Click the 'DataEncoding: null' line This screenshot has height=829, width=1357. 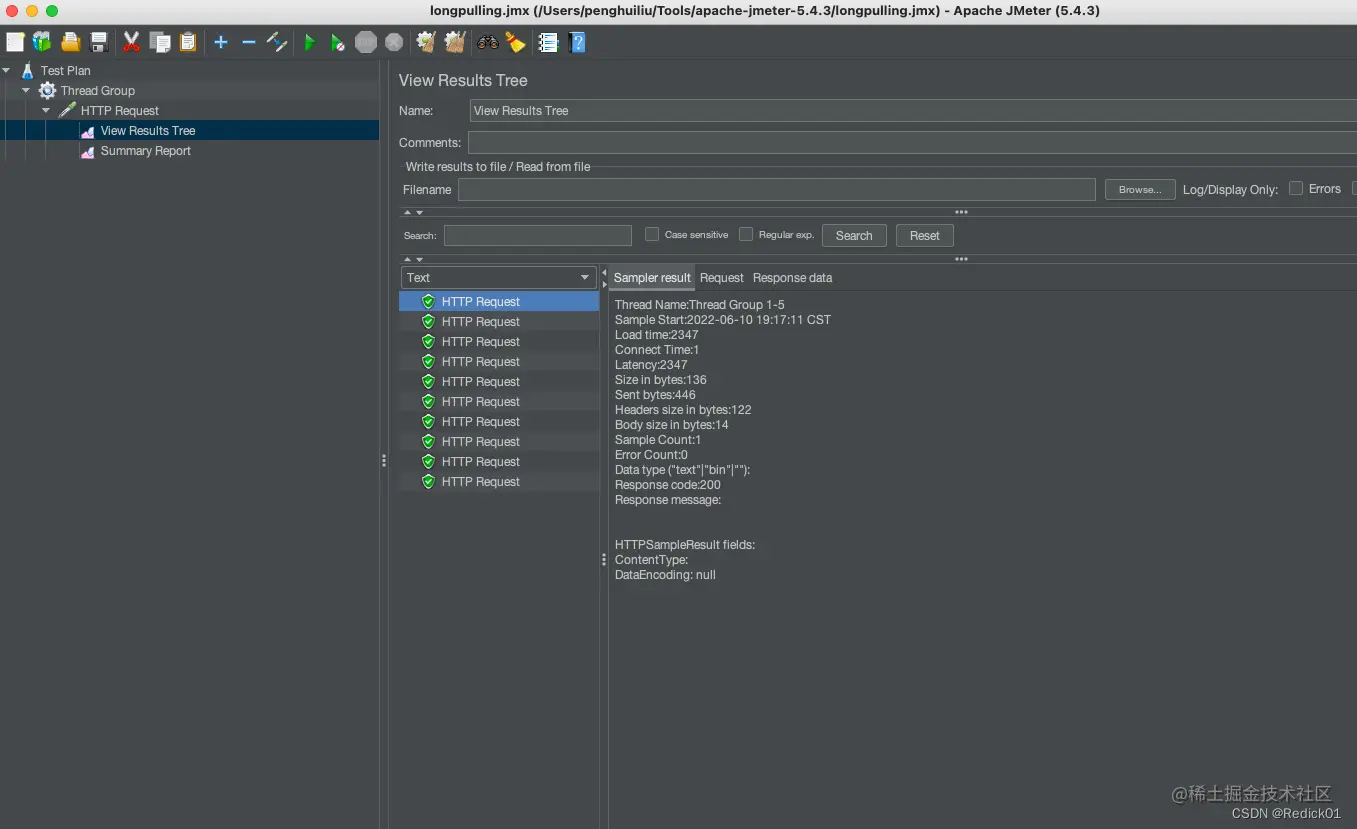tap(665, 575)
